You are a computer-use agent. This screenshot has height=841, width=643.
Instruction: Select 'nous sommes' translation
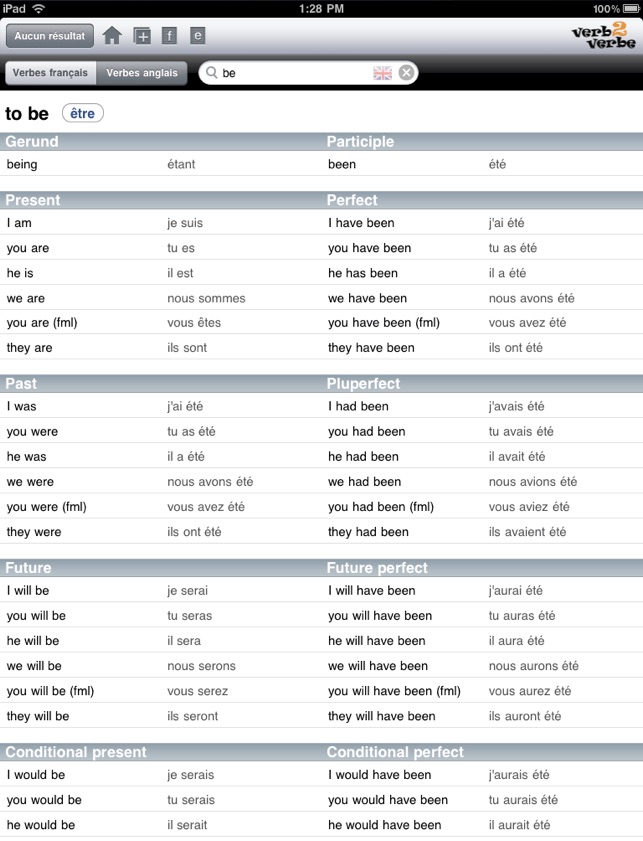tap(206, 298)
